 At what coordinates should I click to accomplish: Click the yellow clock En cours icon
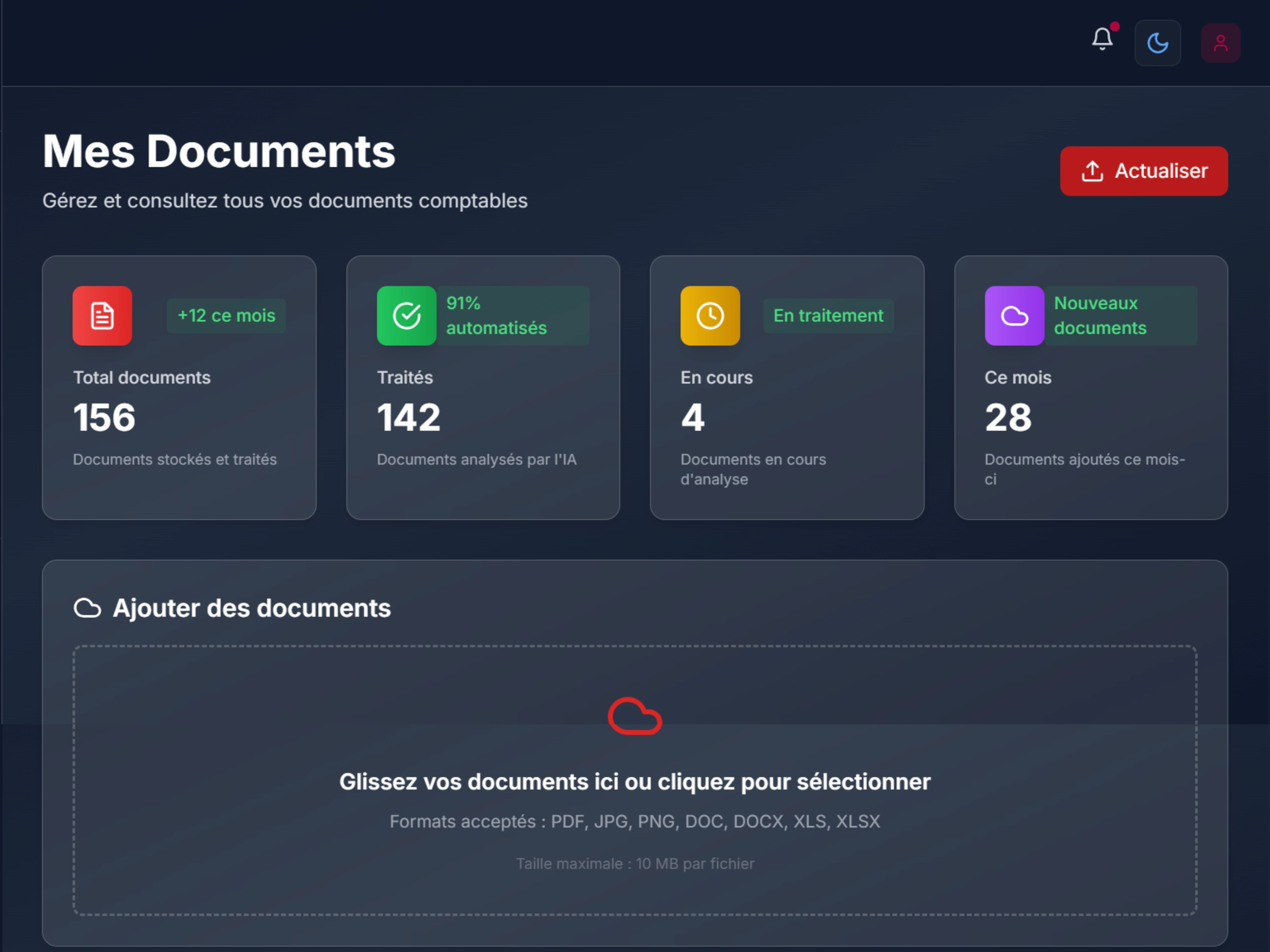click(x=710, y=316)
